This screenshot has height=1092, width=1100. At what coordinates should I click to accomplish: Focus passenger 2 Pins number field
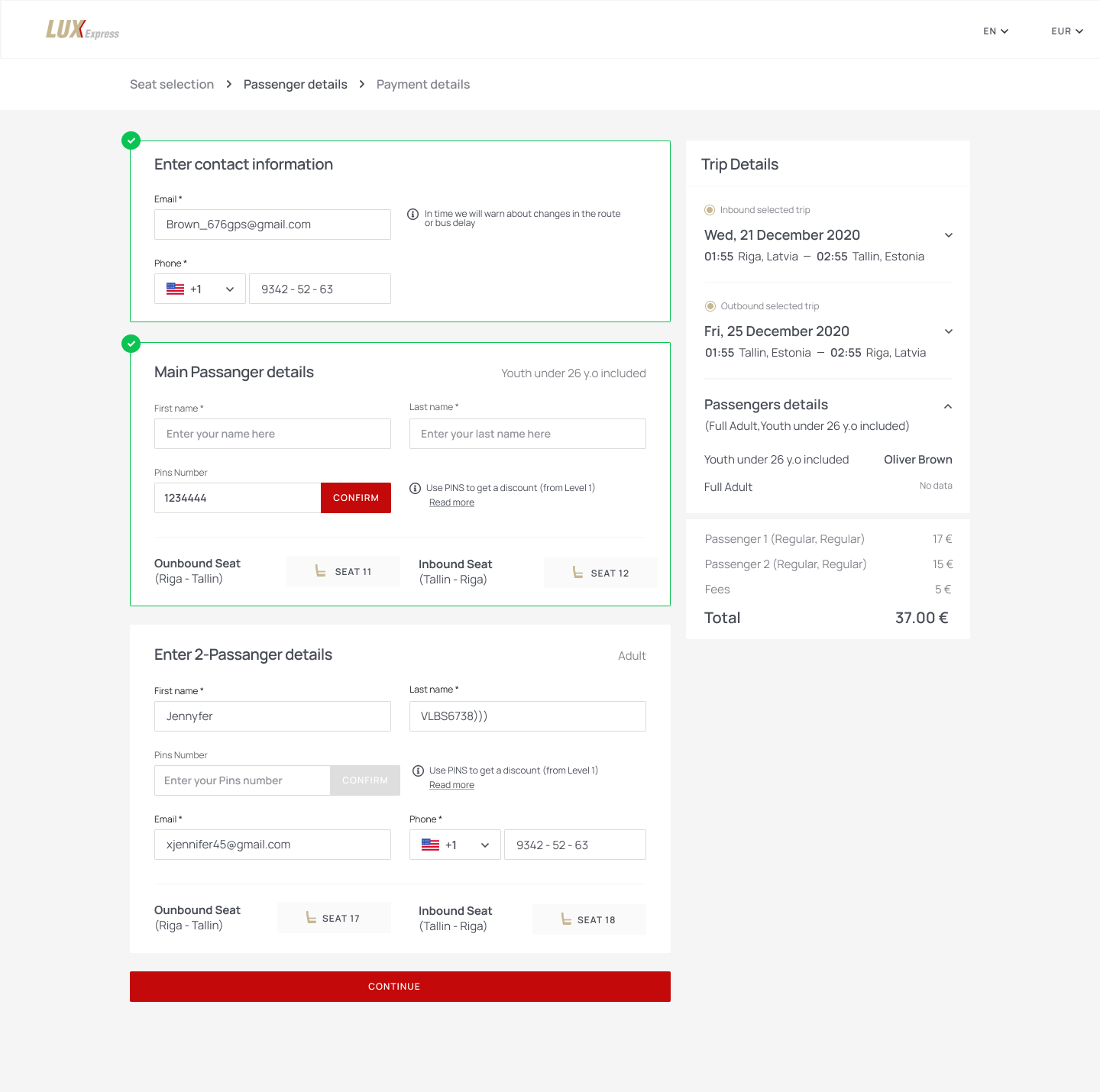(x=242, y=780)
